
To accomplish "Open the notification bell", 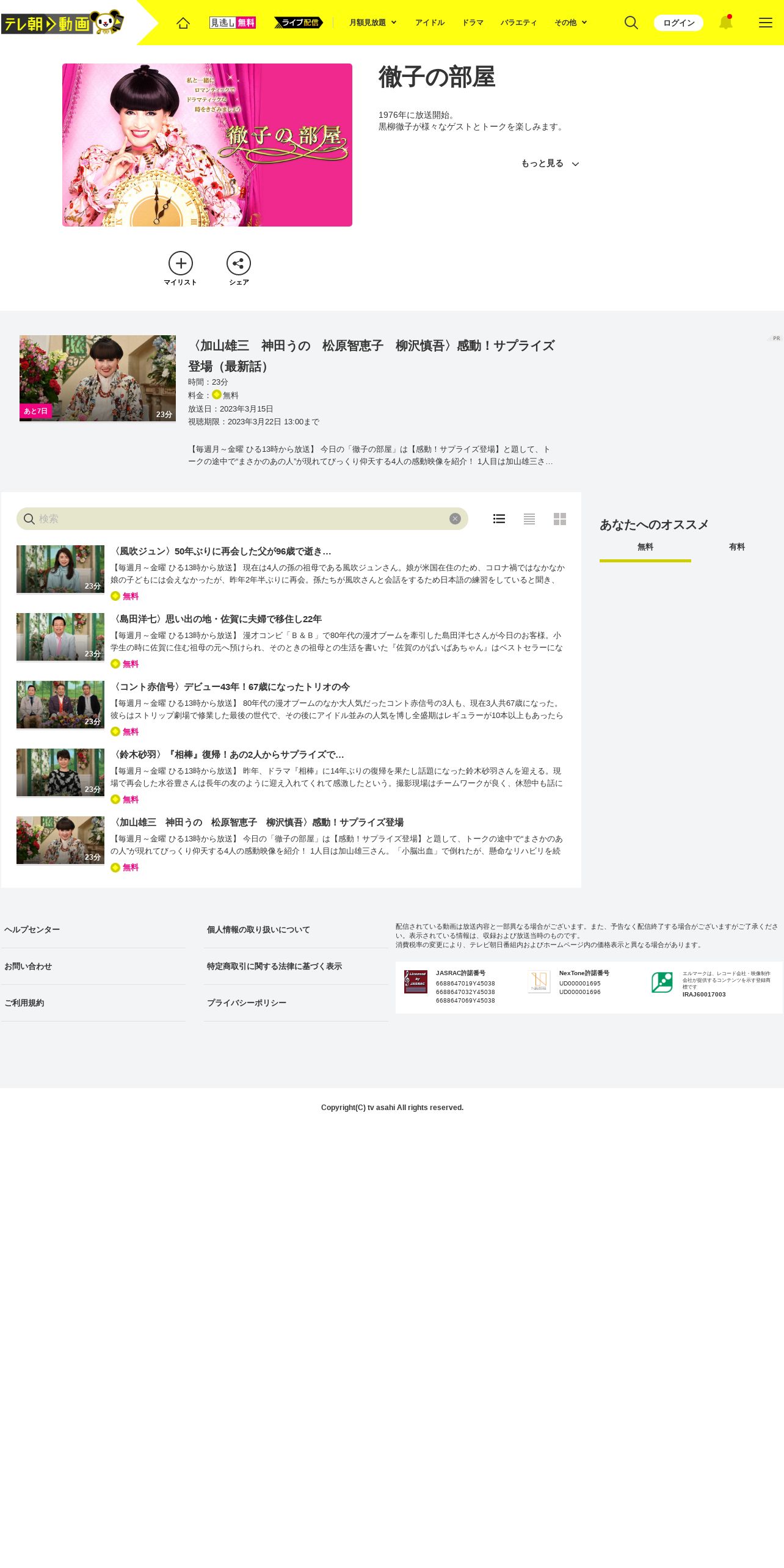I will [725, 23].
